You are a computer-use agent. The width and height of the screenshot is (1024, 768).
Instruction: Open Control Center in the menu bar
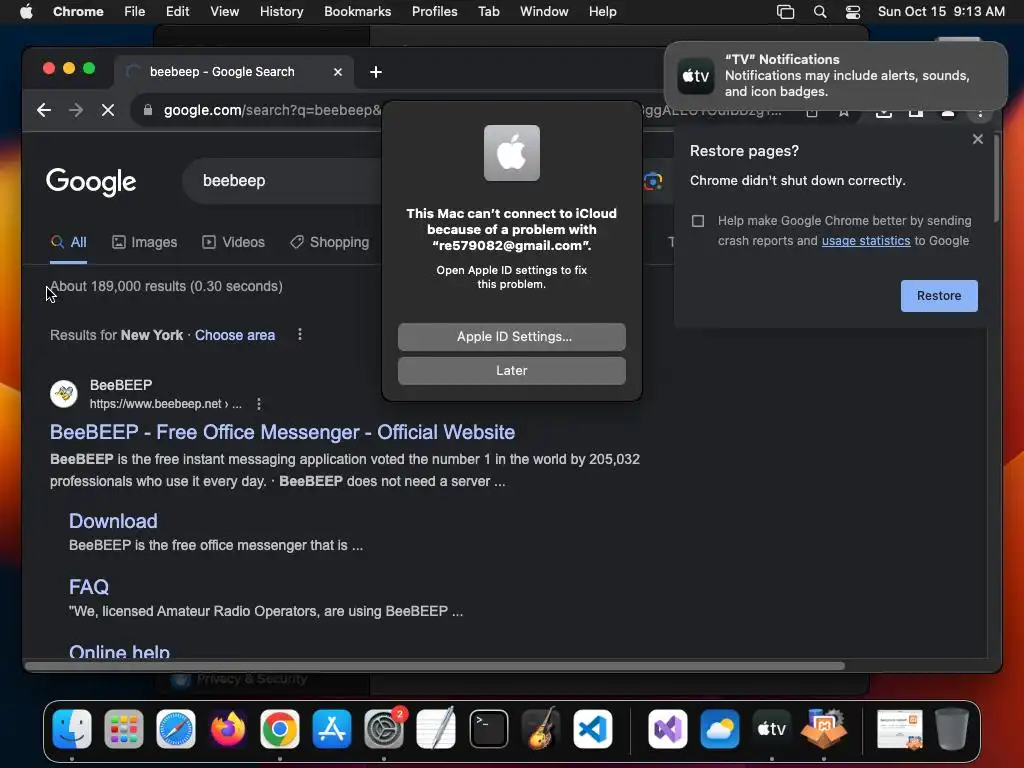click(853, 11)
